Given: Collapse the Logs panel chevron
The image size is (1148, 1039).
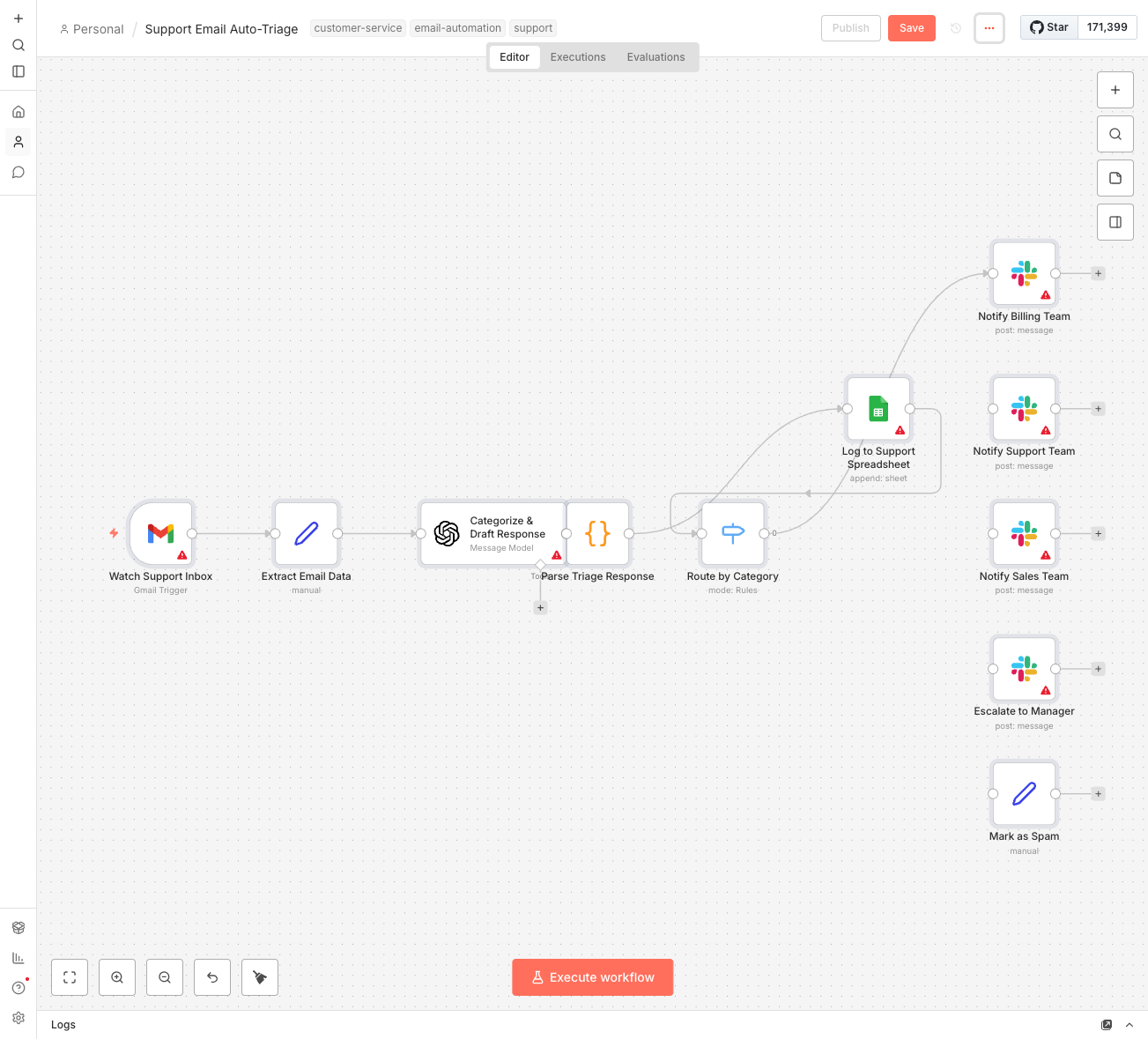Looking at the screenshot, I should tap(1129, 1025).
